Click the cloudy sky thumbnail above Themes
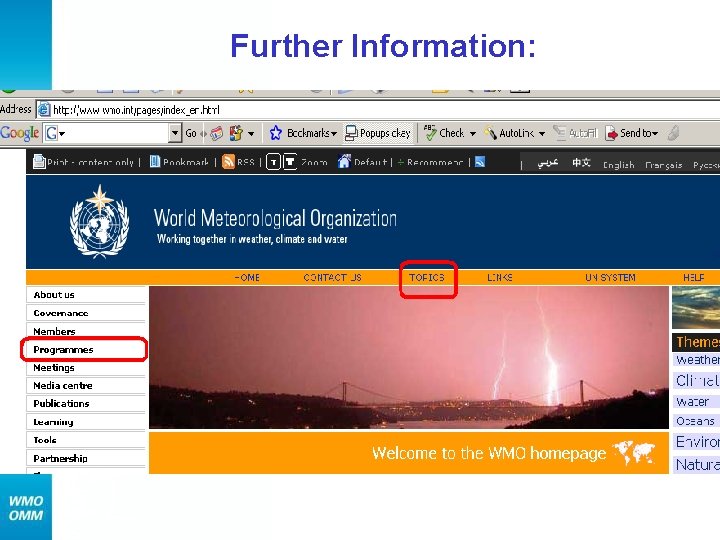Screen dimensions: 720x540 [x=696, y=307]
